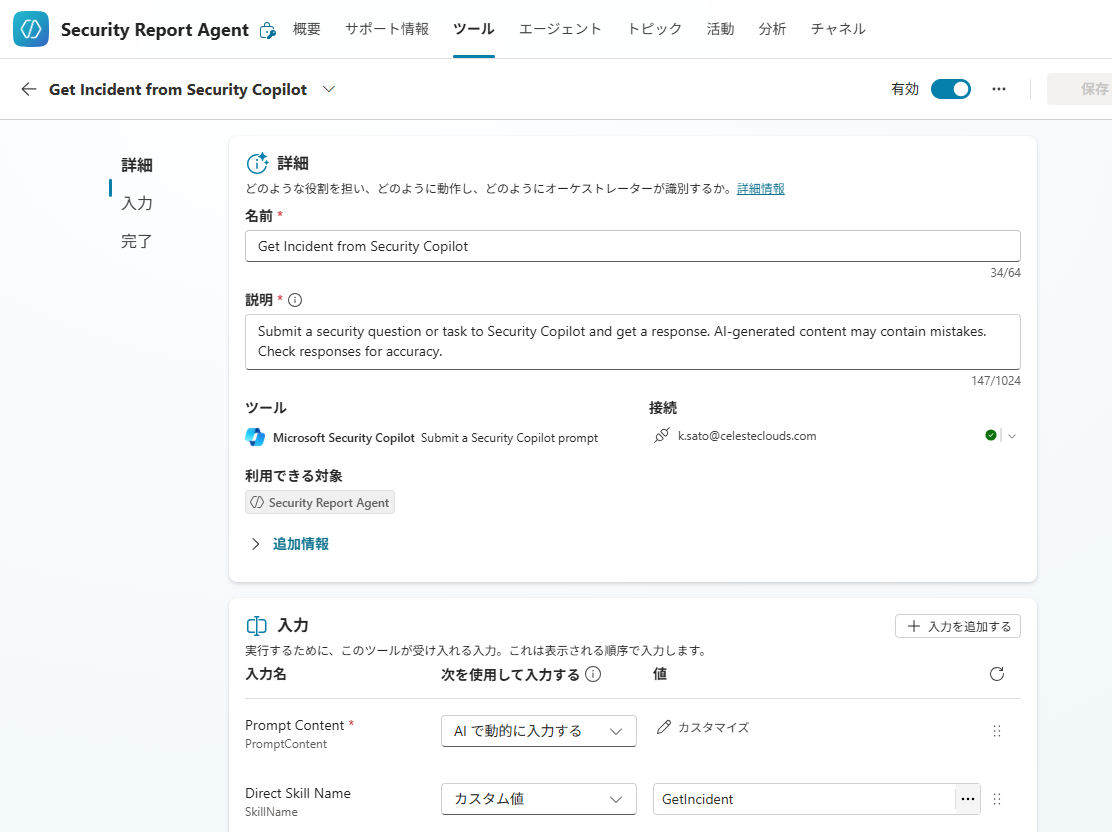
Task: Click the green connection status check icon
Action: click(x=991, y=436)
